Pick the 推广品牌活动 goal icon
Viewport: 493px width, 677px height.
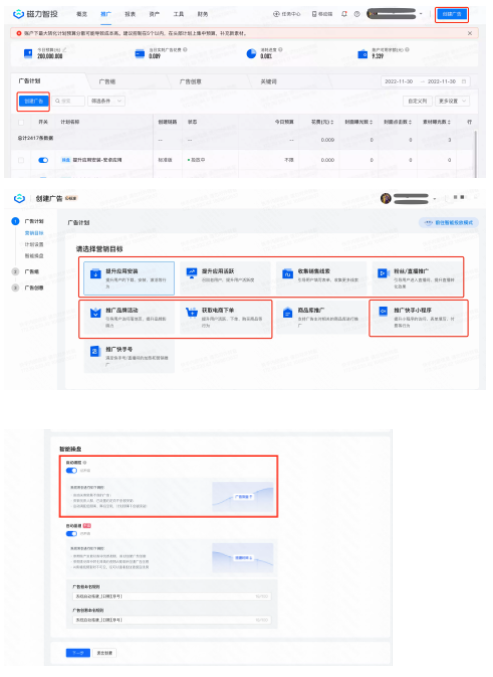coord(95,312)
